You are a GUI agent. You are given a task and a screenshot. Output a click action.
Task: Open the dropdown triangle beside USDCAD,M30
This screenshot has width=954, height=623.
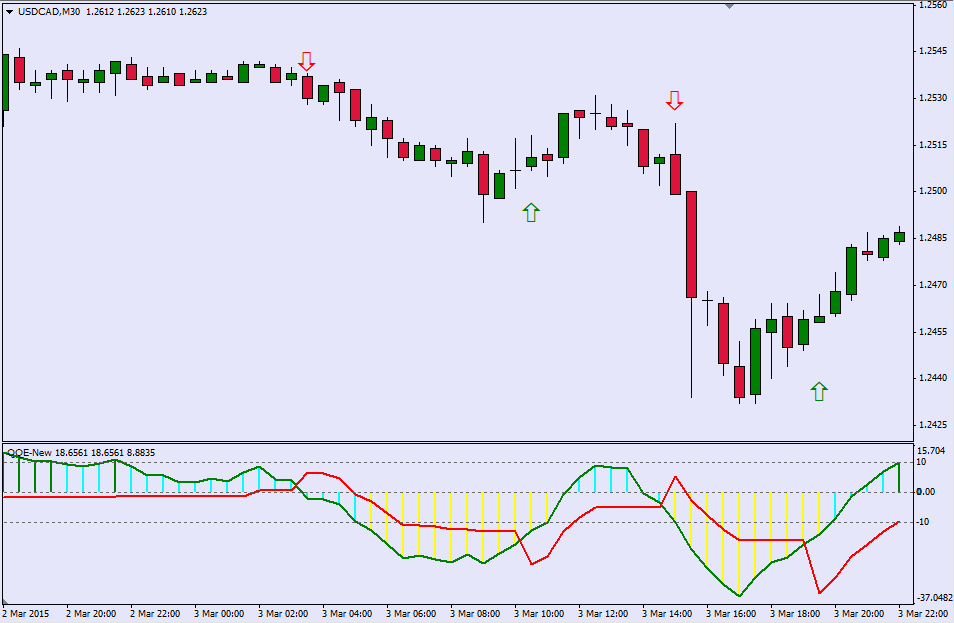9,12
